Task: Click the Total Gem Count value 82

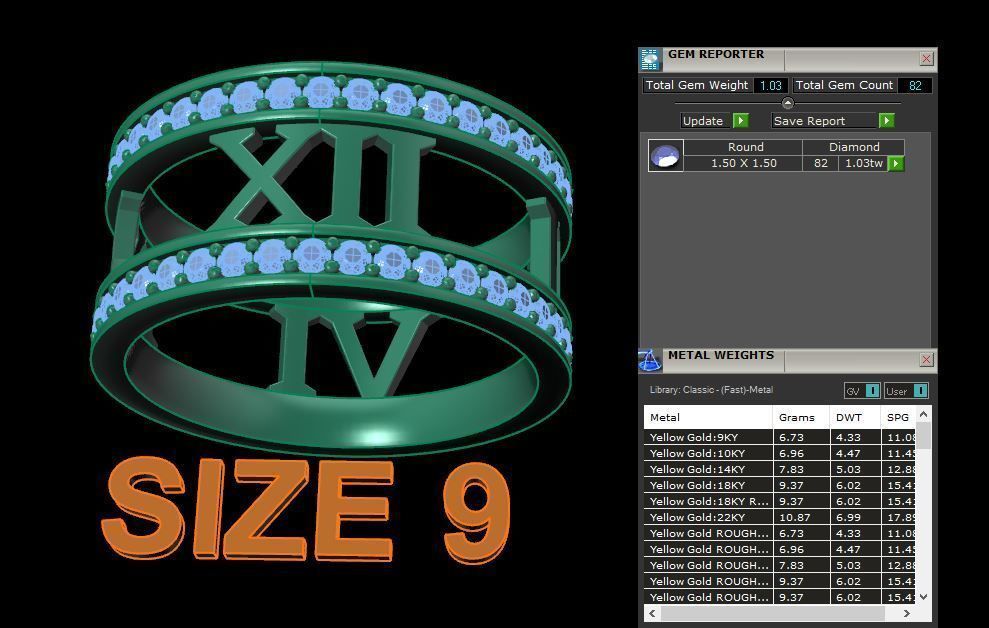Action: (x=915, y=85)
